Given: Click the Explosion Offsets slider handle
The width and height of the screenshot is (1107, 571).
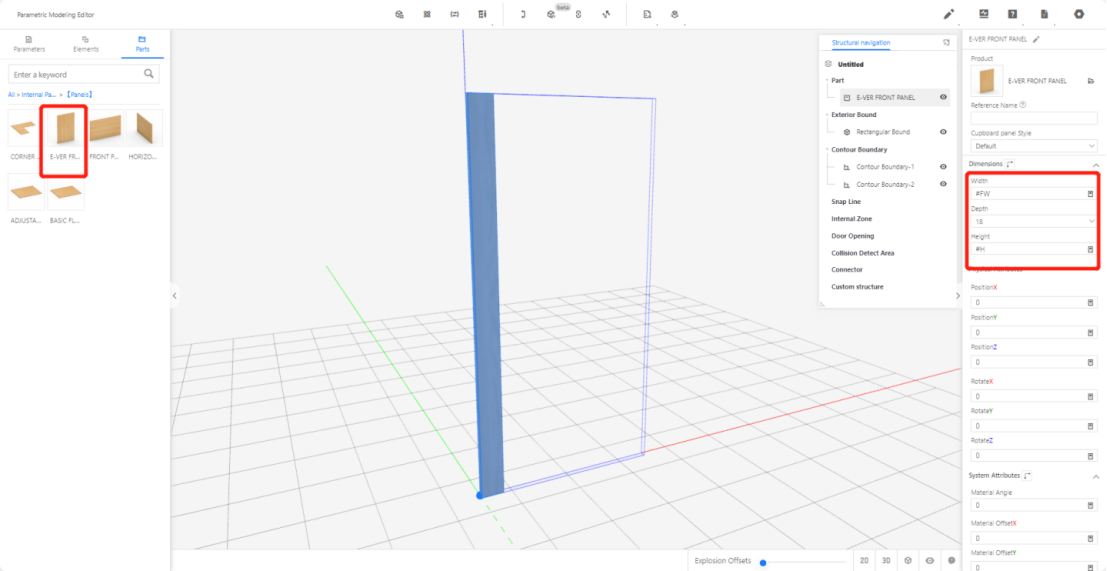Looking at the screenshot, I should [763, 562].
